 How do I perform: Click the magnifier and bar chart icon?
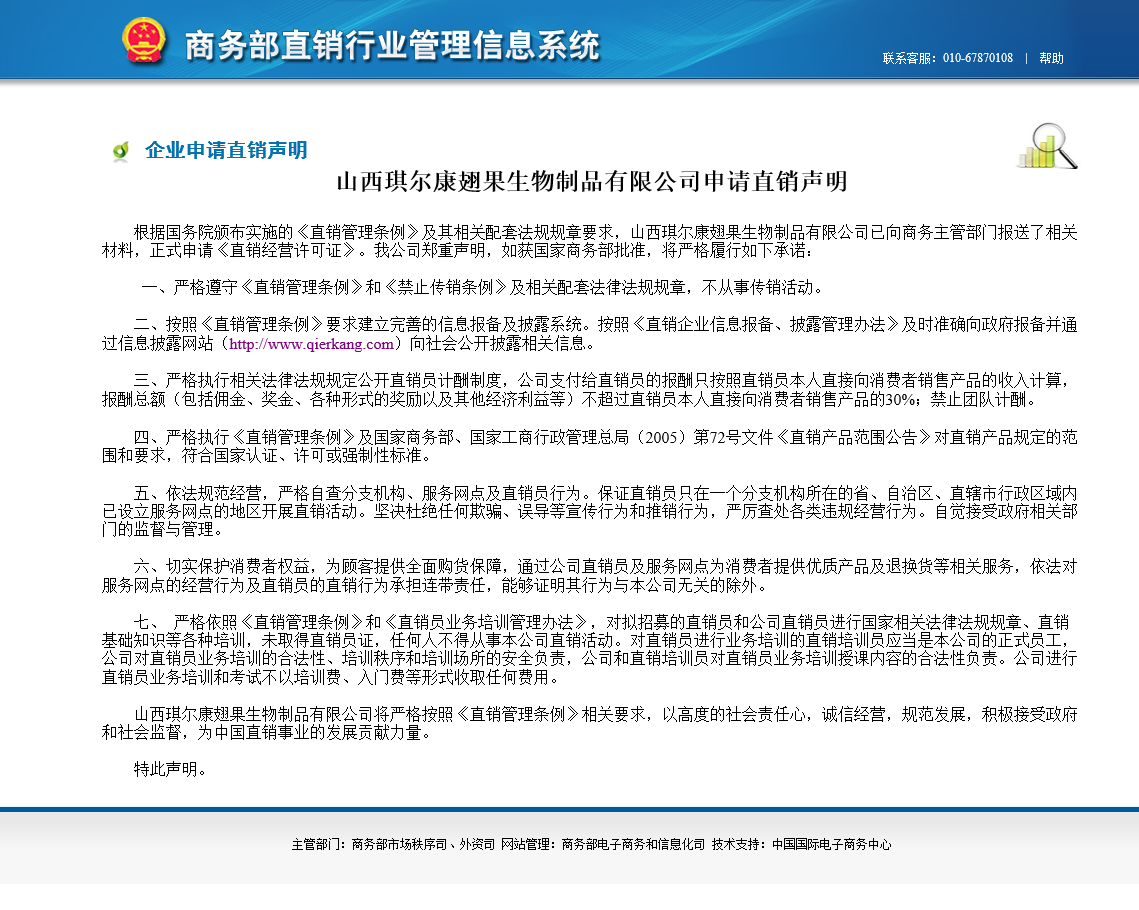tap(1047, 146)
